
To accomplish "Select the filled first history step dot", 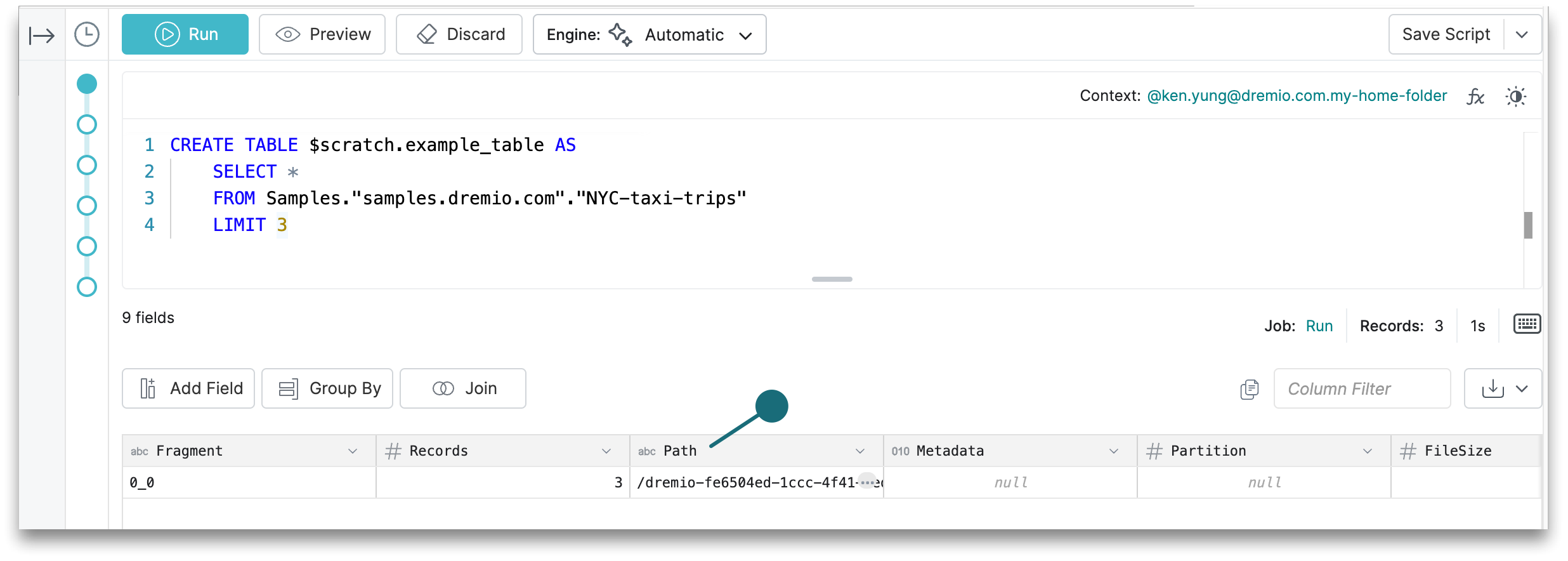I will pyautogui.click(x=87, y=84).
